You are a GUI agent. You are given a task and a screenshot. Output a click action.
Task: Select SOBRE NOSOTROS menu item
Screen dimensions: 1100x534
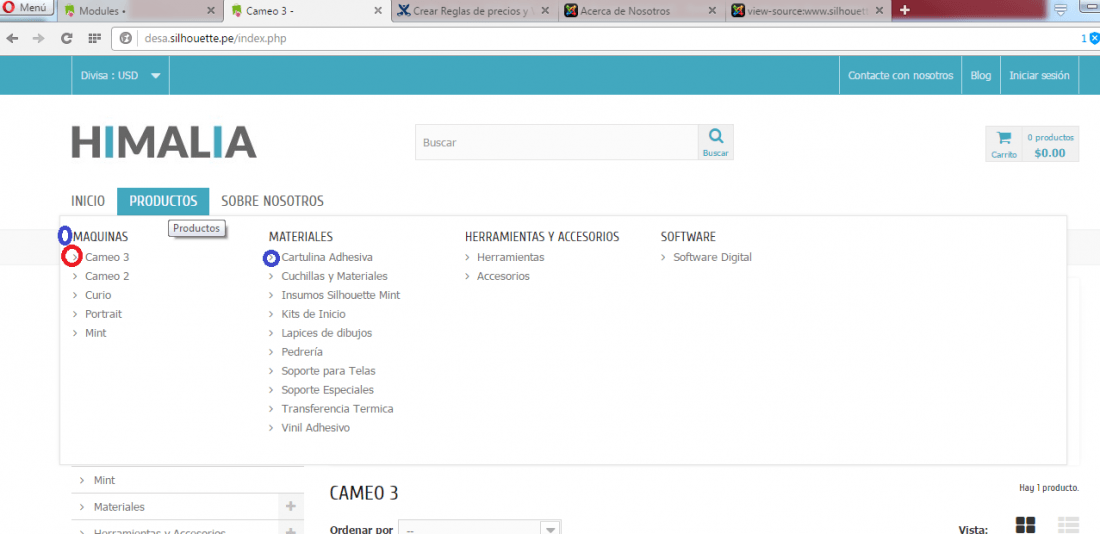[272, 201]
